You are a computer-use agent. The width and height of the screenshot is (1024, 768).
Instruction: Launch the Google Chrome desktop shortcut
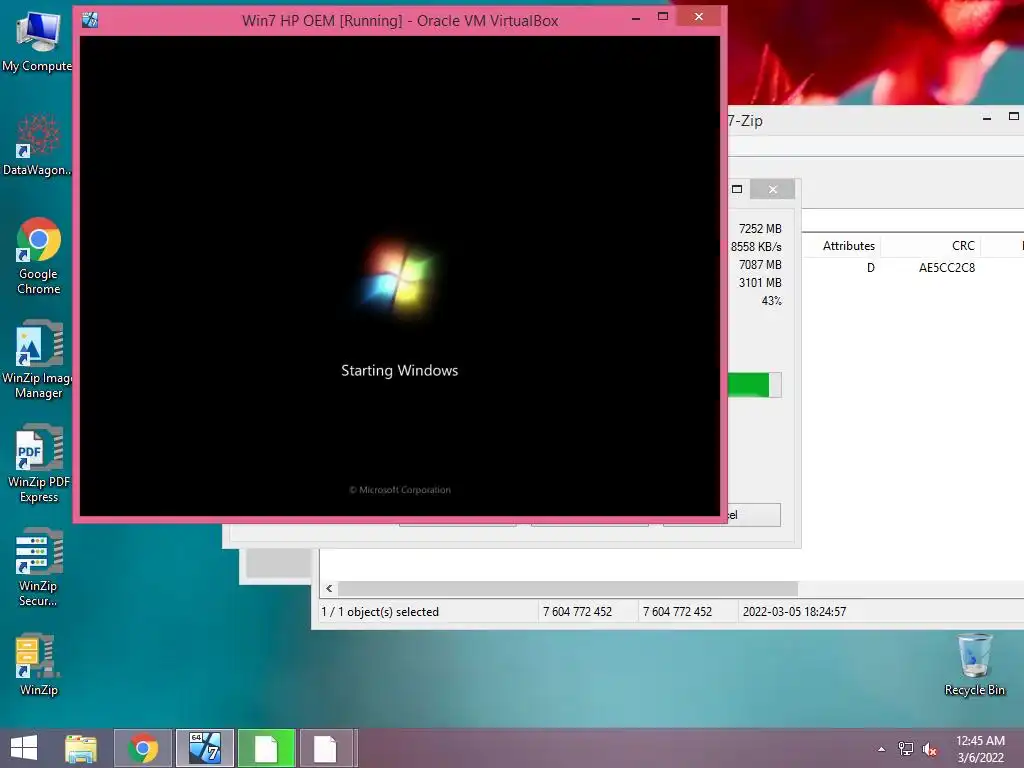(x=38, y=256)
